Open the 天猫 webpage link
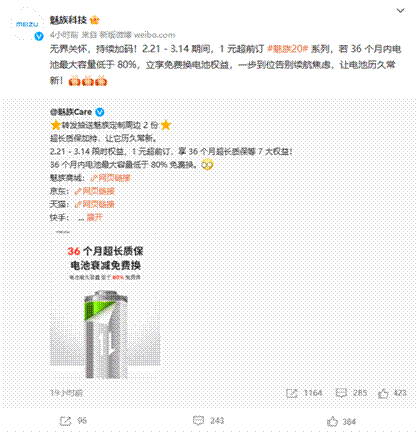This screenshot has width=416, height=432. point(94,204)
